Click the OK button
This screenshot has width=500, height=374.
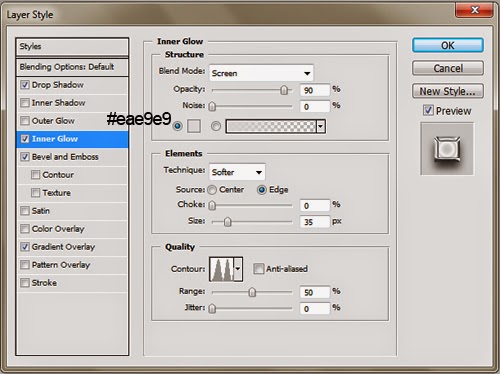[448, 45]
